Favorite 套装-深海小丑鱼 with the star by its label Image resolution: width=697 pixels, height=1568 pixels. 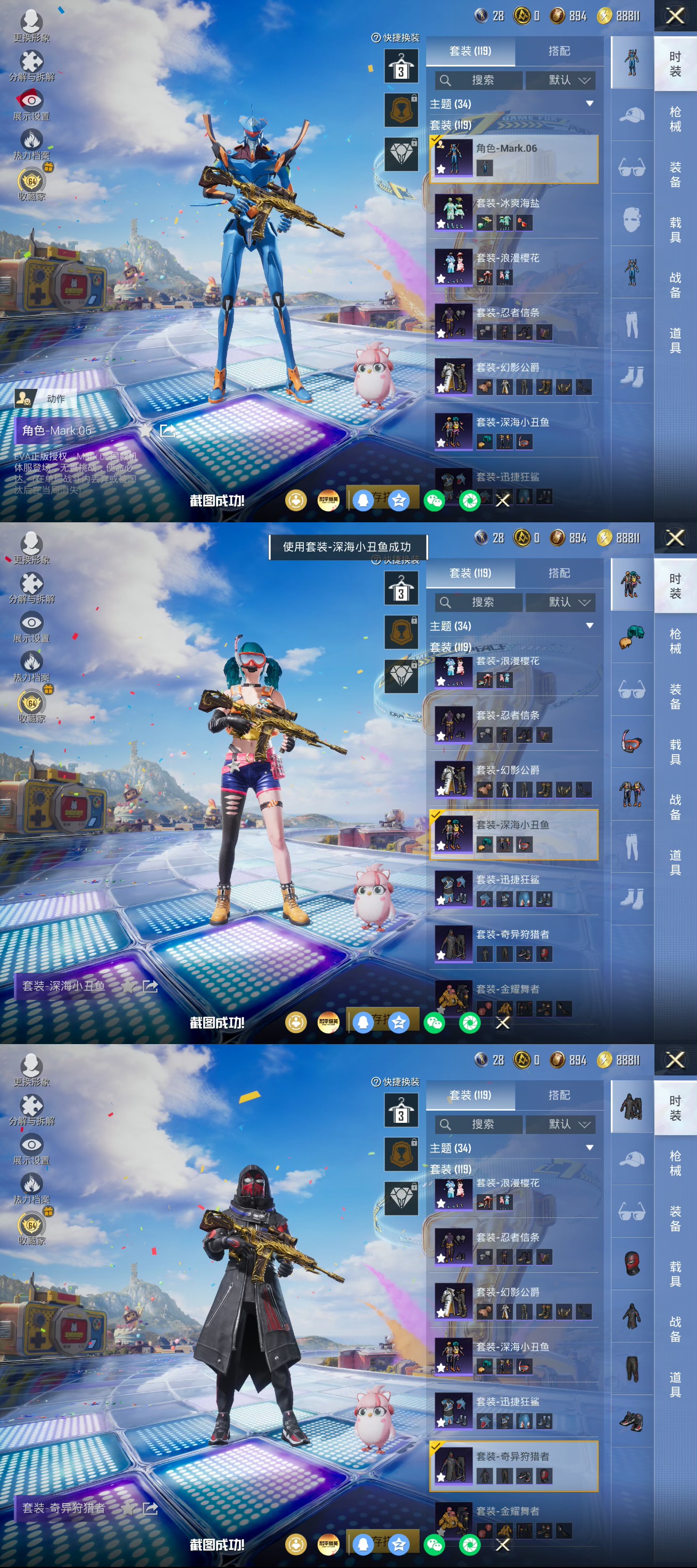(x=128, y=986)
